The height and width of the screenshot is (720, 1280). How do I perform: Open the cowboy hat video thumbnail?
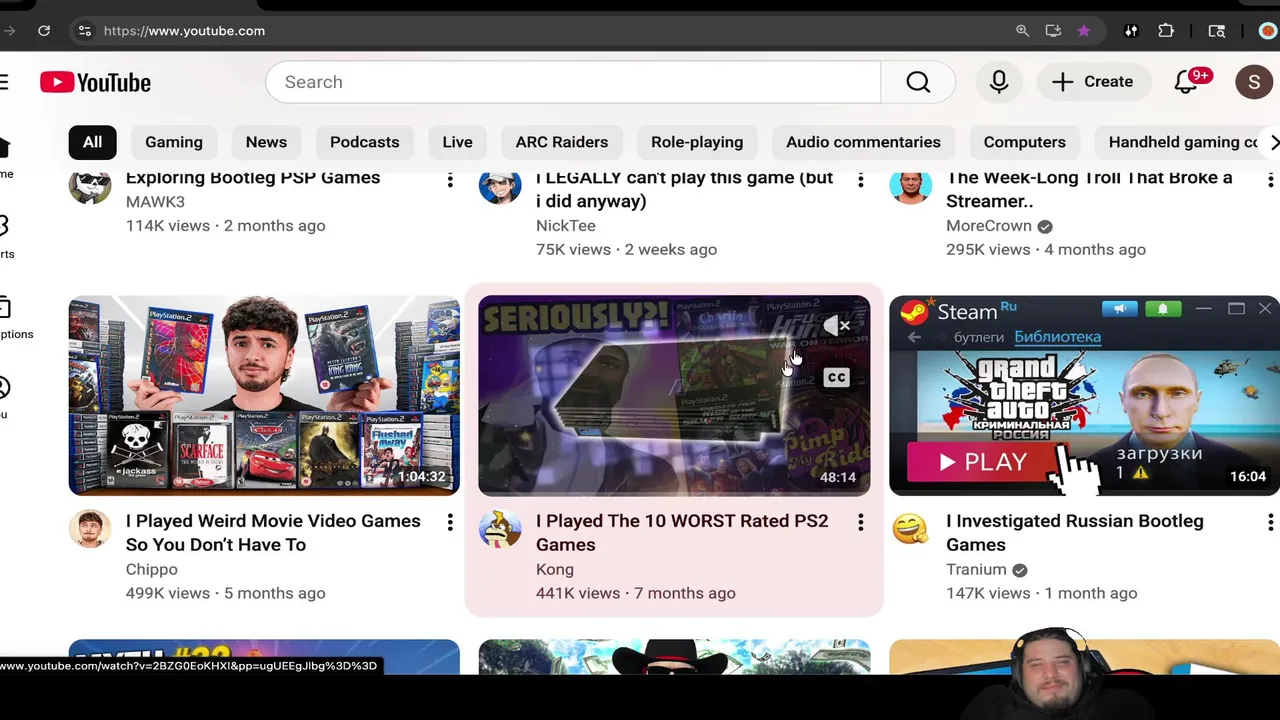(x=674, y=657)
